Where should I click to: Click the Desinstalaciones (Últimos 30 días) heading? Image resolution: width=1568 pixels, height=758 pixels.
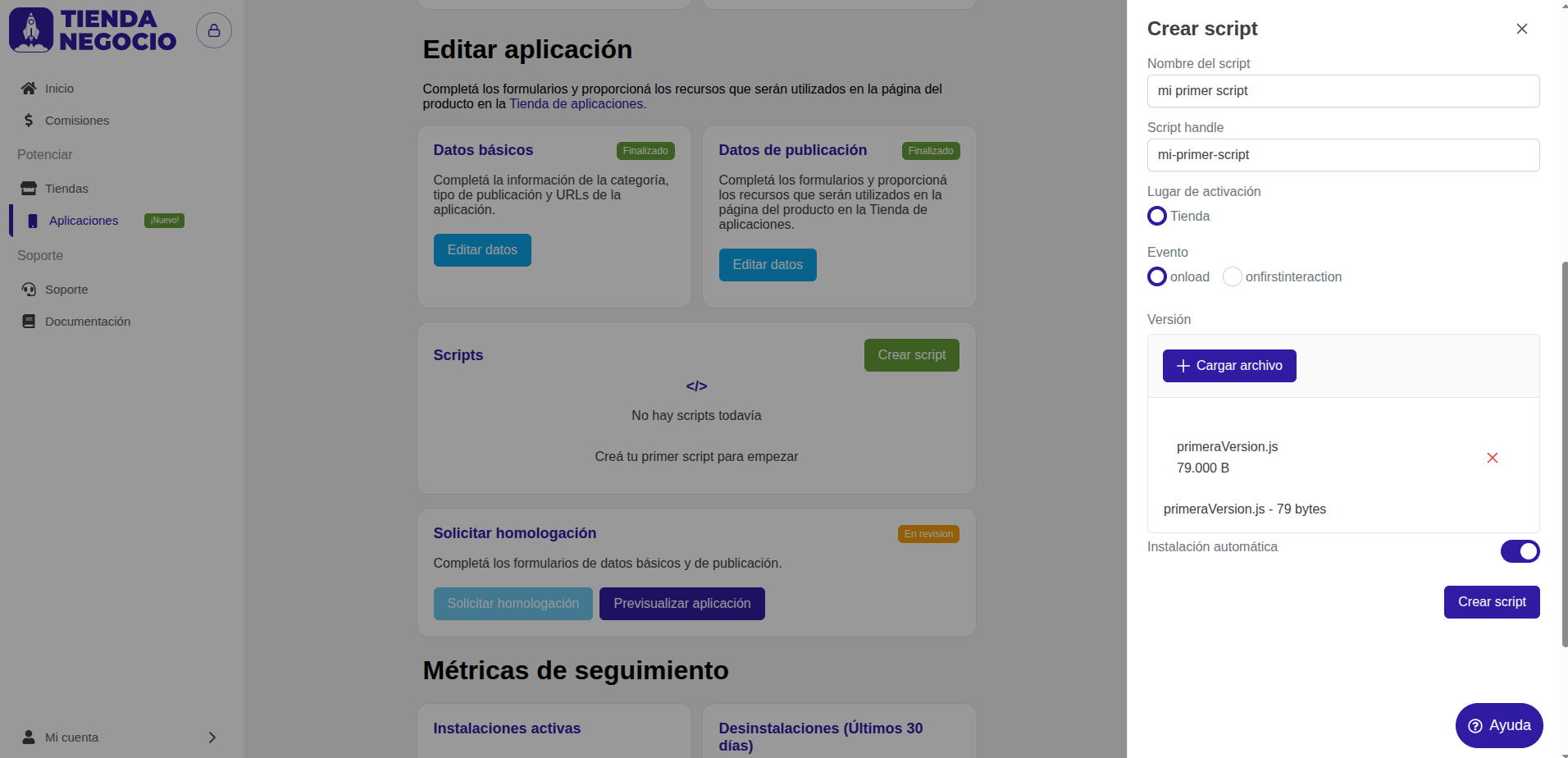point(821,737)
